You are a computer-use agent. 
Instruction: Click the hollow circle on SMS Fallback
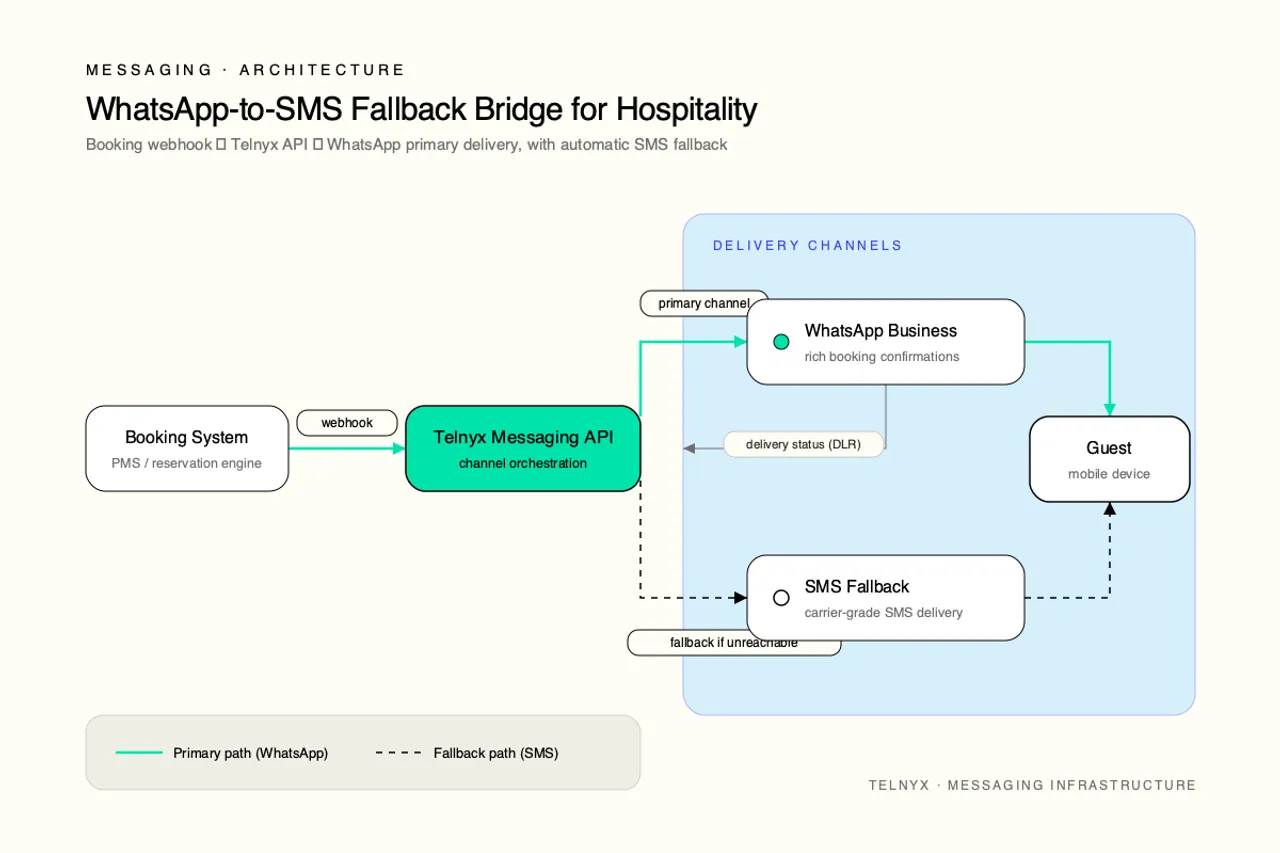point(782,598)
